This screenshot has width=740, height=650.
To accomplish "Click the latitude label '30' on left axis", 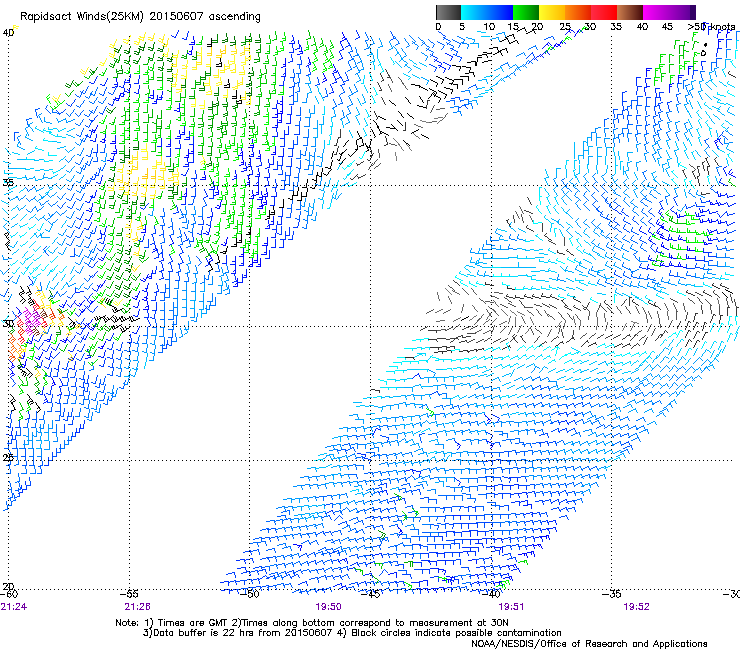I will click(x=8, y=324).
